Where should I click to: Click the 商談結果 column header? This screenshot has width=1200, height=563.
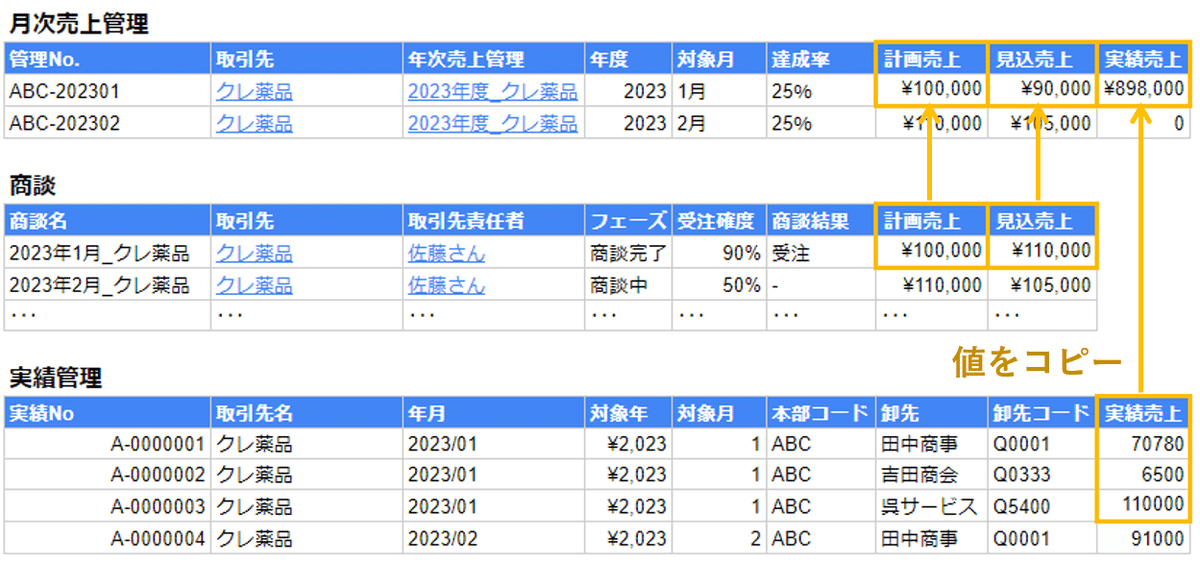coord(820,221)
